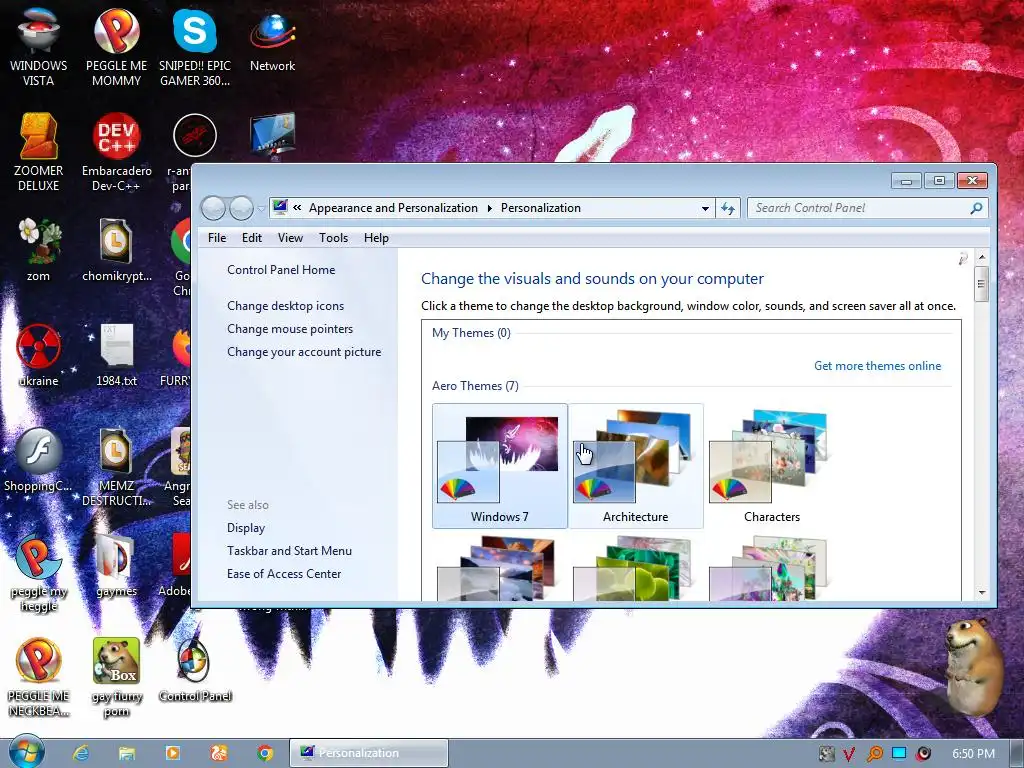Open the WINDOWS VISTA desktop icon
1024x768 pixels.
coord(39,46)
